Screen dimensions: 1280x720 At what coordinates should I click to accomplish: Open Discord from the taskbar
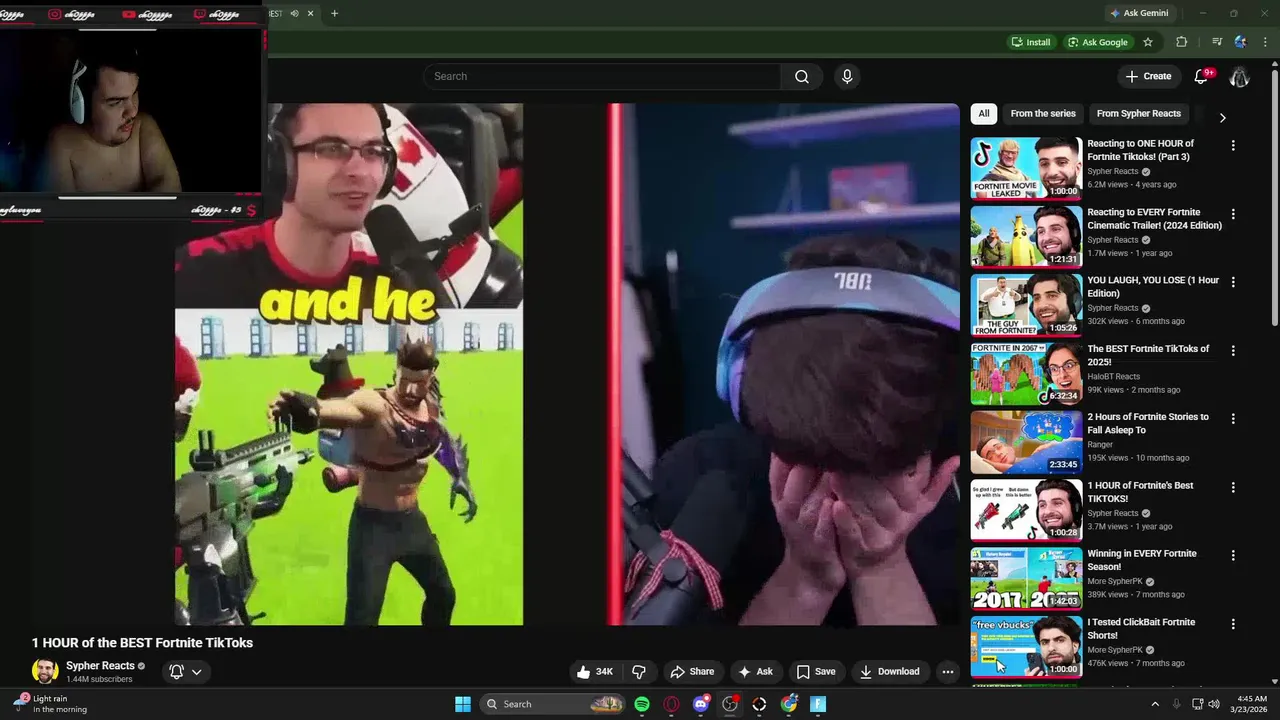pos(701,704)
